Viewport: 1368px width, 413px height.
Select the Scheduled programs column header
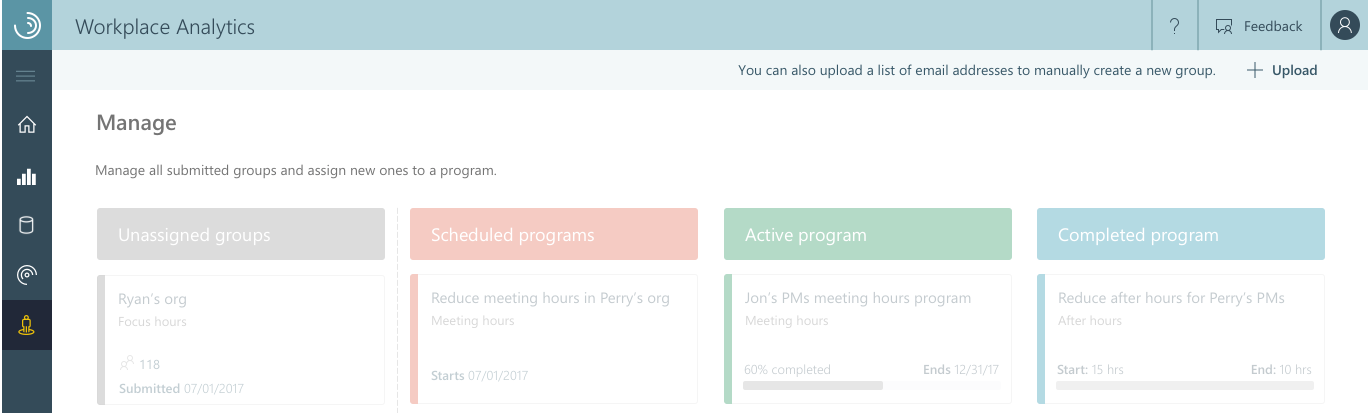point(554,234)
